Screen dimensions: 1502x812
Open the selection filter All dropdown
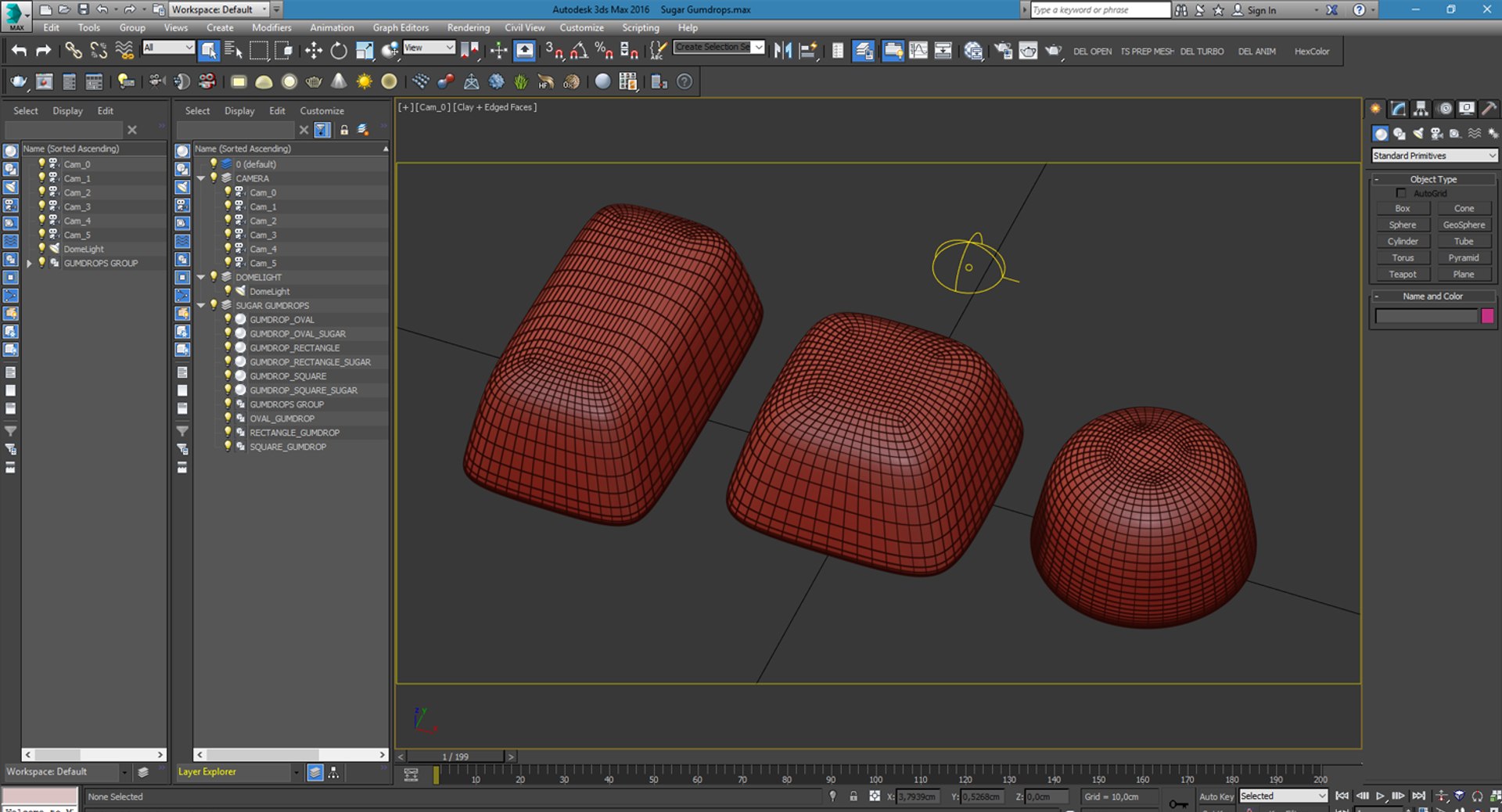click(167, 48)
